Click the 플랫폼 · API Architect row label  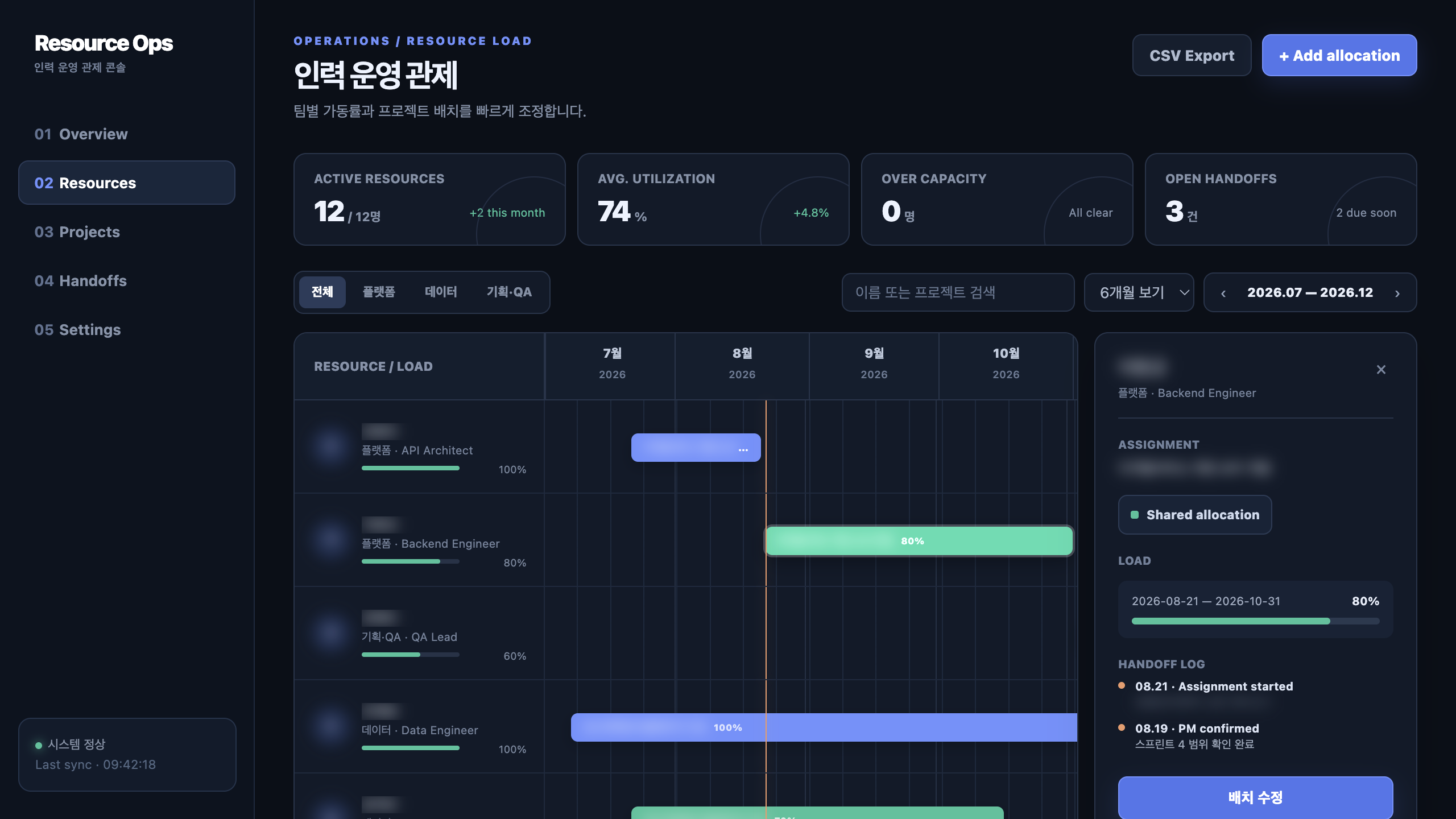[417, 450]
